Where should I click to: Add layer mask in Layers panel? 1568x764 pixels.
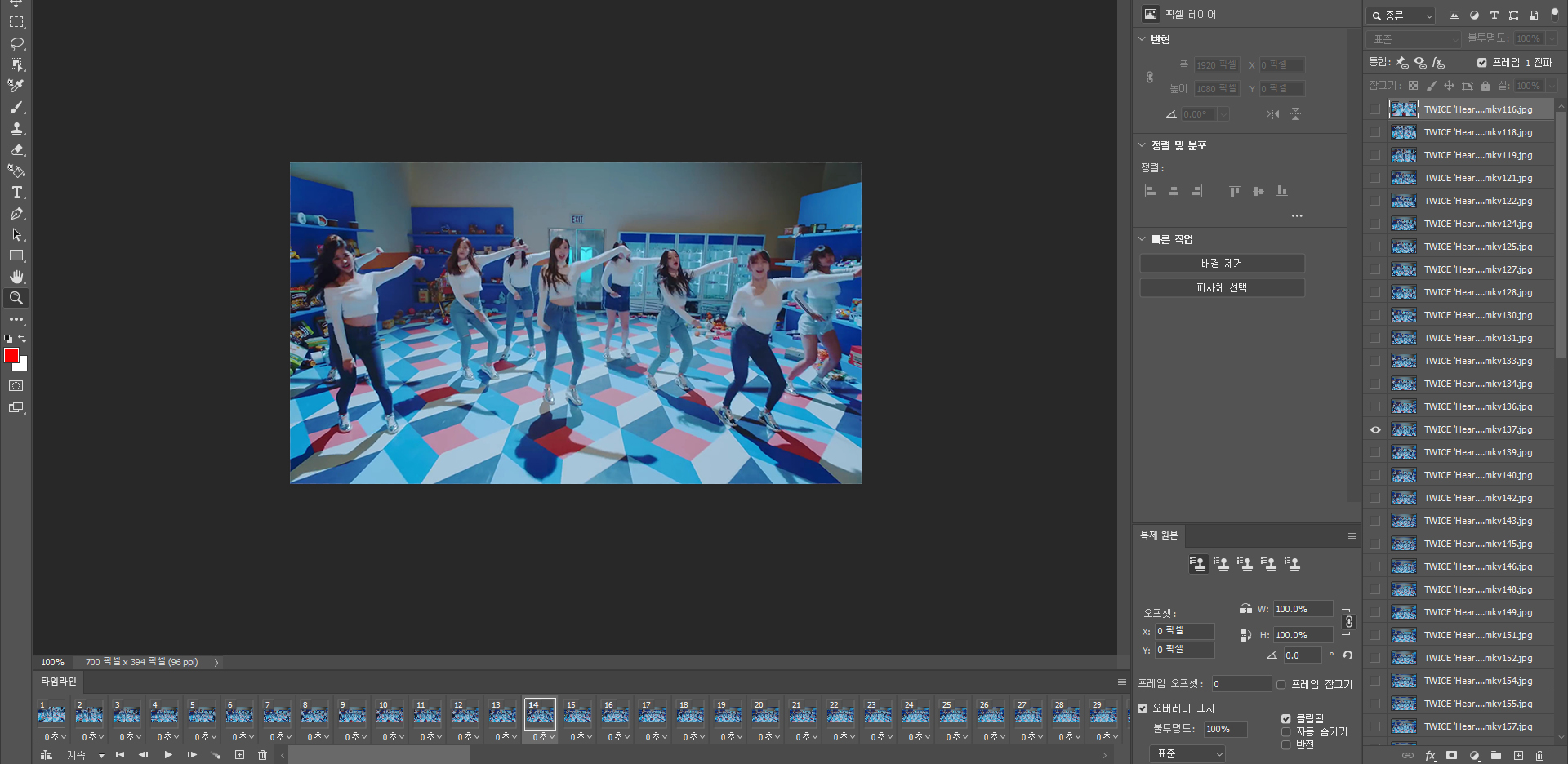pos(1451,756)
